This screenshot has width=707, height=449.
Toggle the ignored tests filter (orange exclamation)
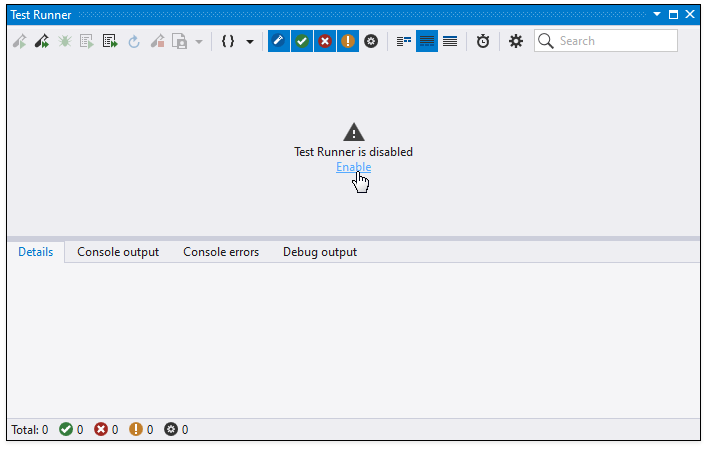(x=348, y=41)
